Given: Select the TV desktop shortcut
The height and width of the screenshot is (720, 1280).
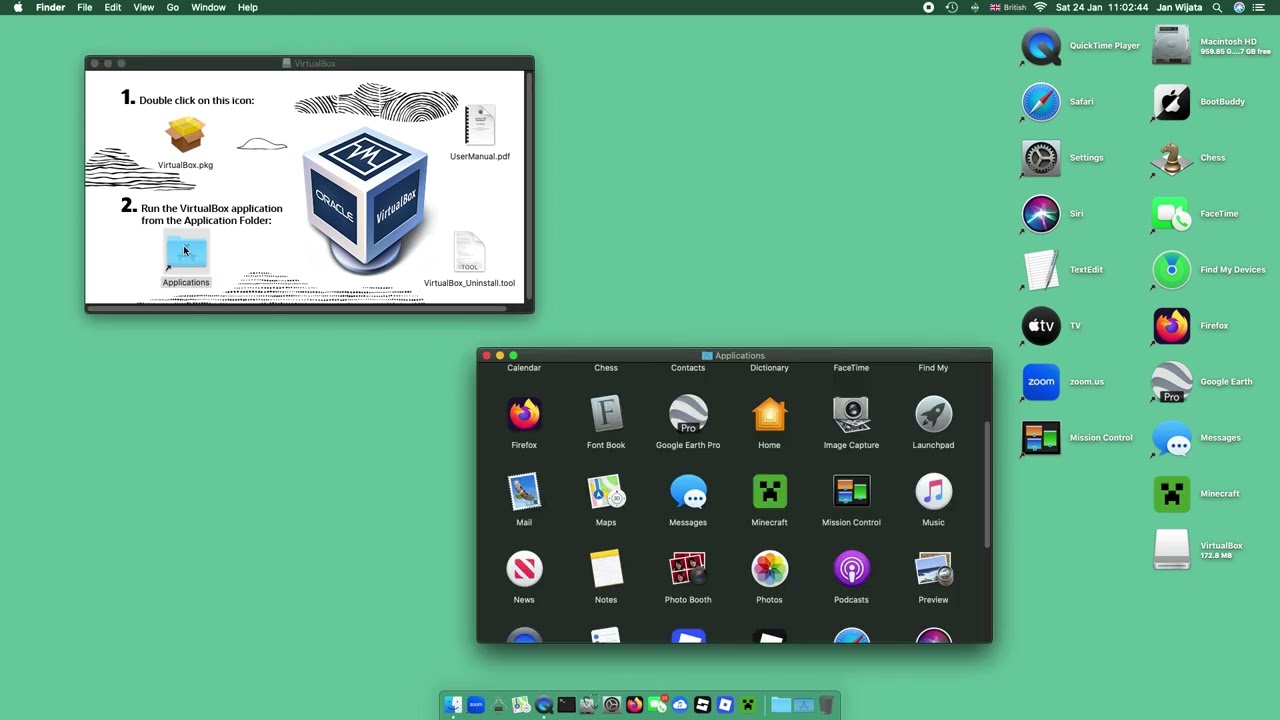Looking at the screenshot, I should [1041, 326].
